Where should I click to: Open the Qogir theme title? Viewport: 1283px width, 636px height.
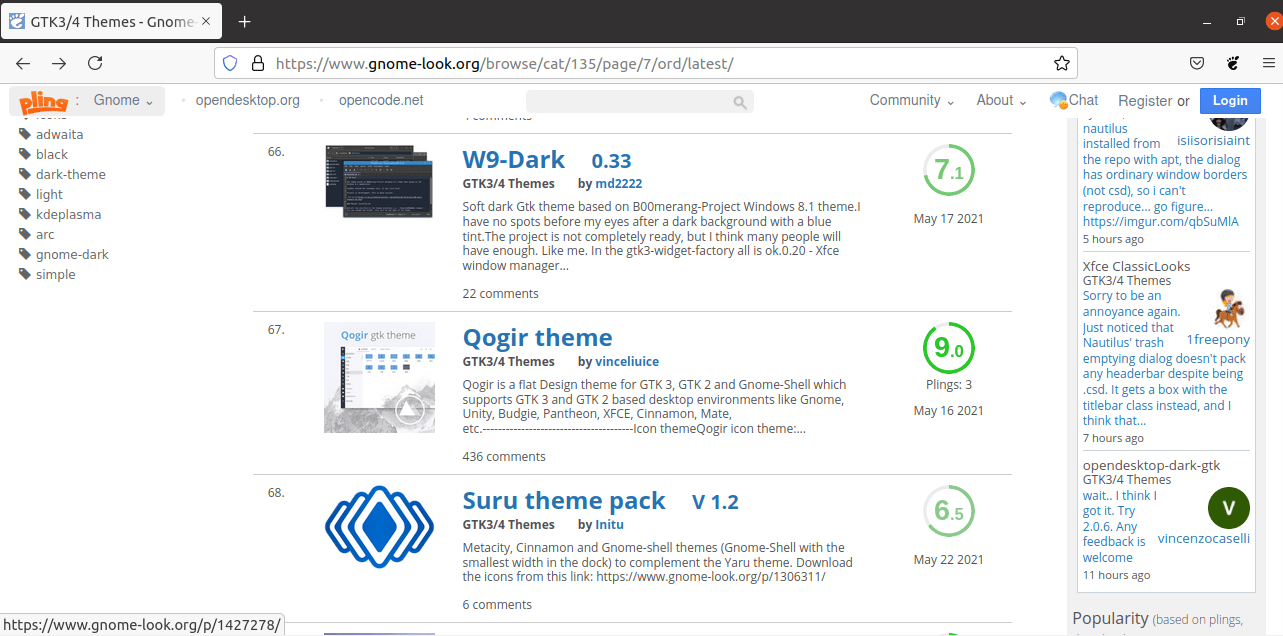click(537, 337)
